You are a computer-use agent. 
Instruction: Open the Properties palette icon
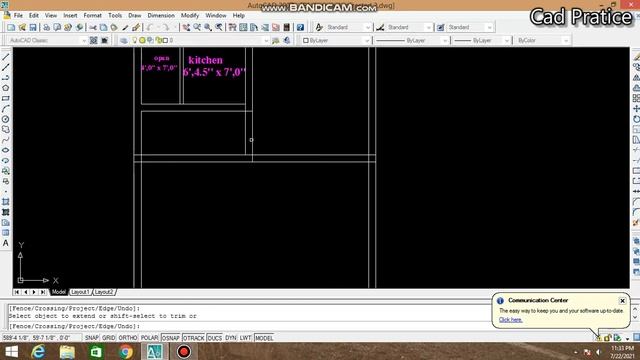232,27
